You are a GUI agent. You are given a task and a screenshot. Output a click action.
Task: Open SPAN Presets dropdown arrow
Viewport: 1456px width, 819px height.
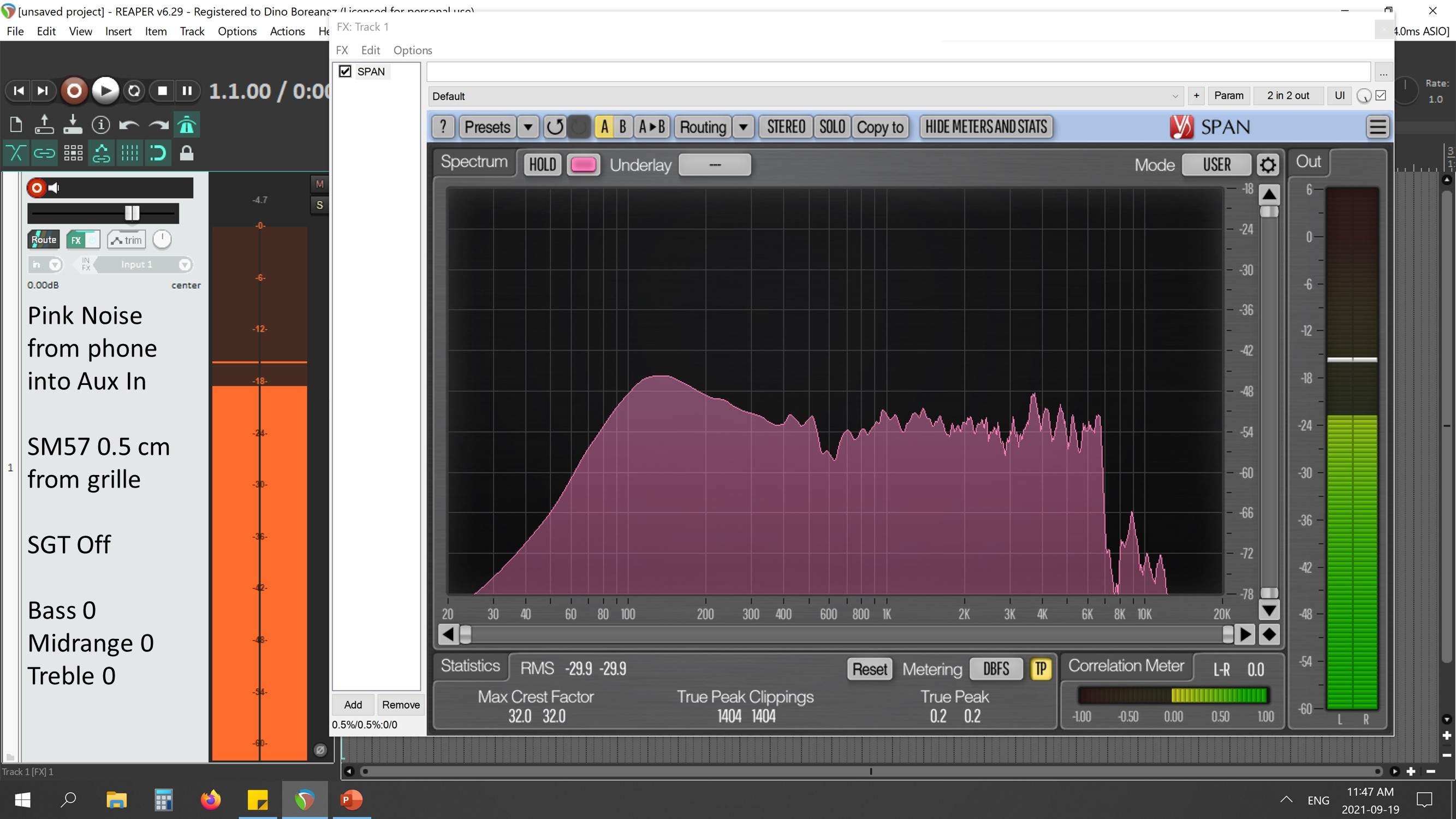pos(528,127)
